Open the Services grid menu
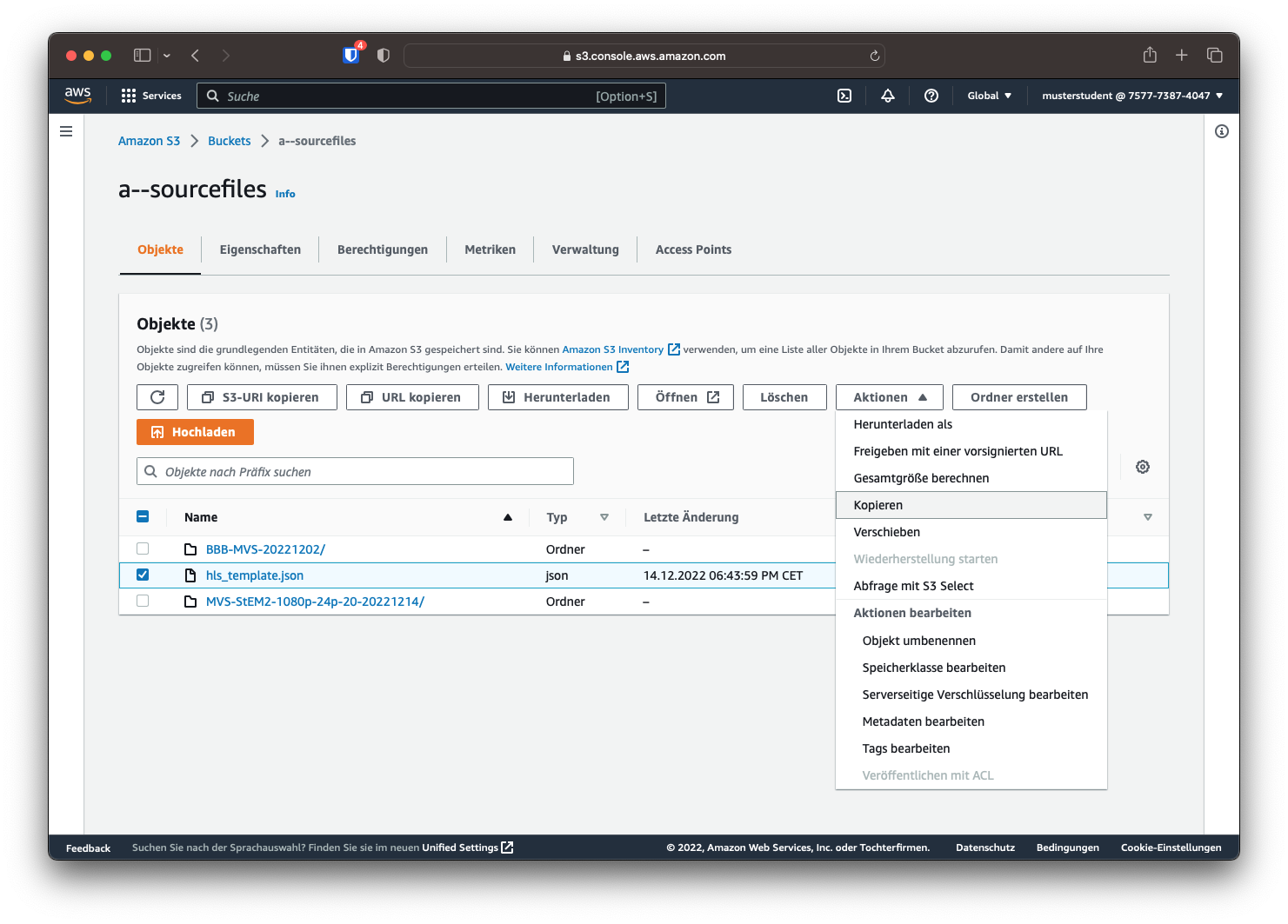This screenshot has height=924, width=1288. click(x=151, y=96)
